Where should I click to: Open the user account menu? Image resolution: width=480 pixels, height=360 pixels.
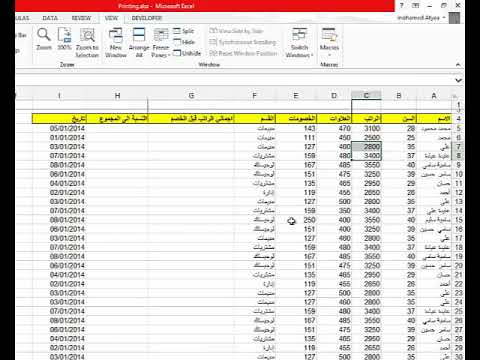(x=421, y=18)
